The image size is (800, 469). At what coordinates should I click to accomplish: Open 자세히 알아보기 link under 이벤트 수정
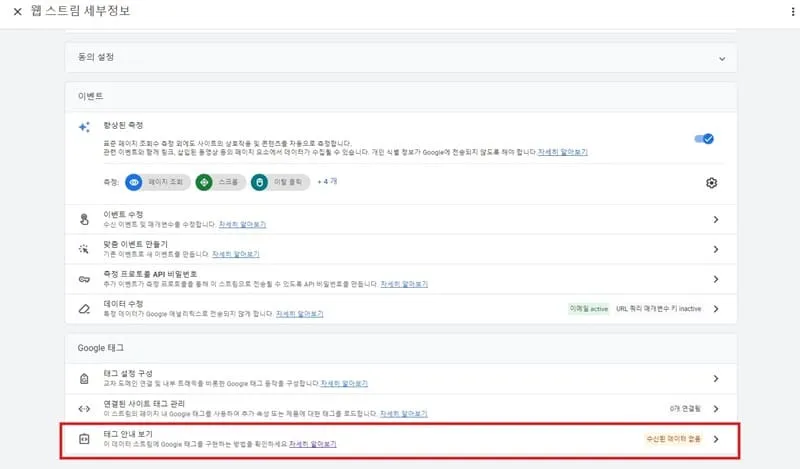pos(242,225)
